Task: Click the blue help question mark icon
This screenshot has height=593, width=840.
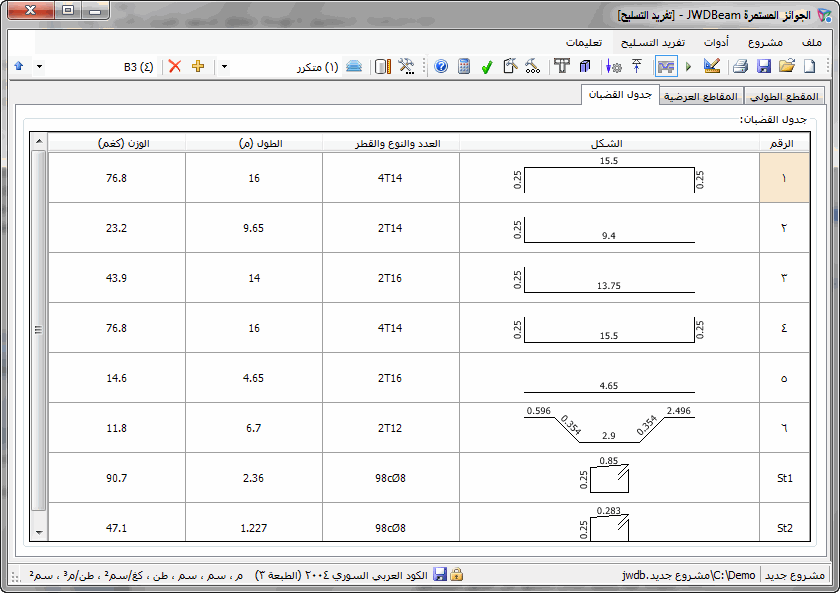Action: point(441,66)
